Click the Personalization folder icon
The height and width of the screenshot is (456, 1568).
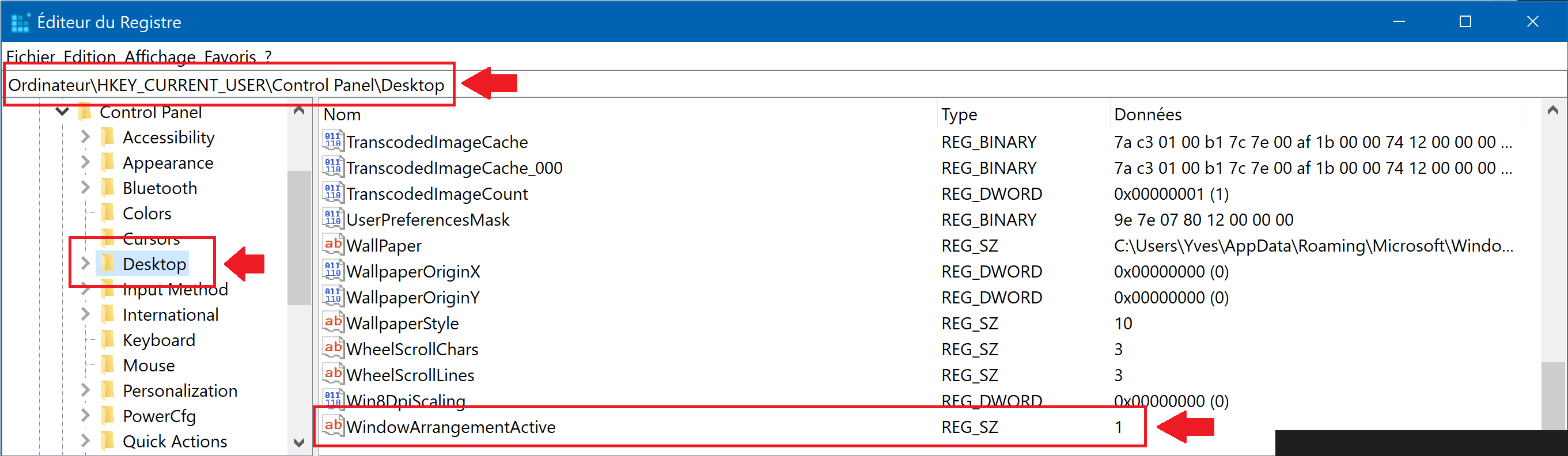tap(107, 390)
